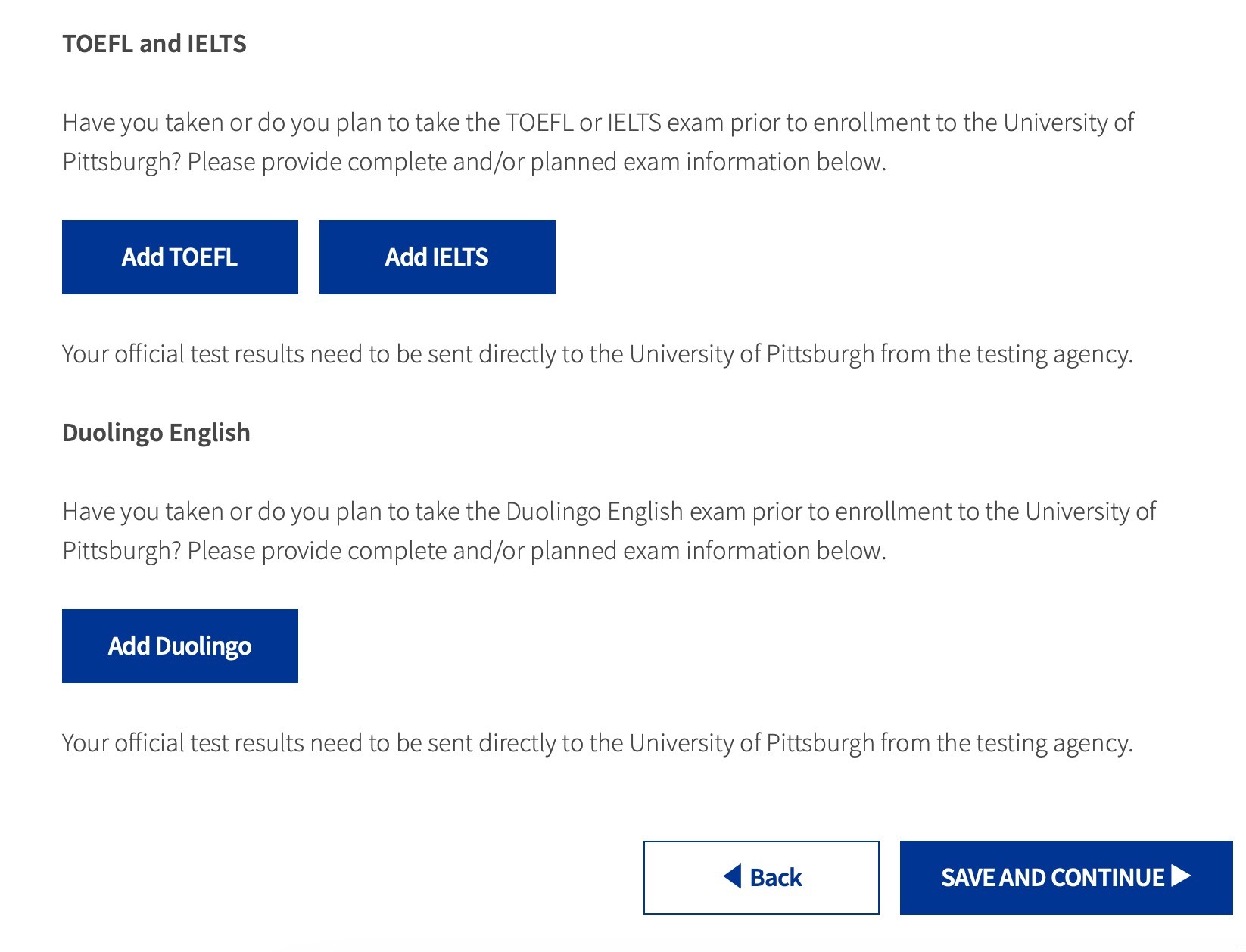
Task: Click the right arrow icon after CONTINUE
Action: [x=1182, y=876]
